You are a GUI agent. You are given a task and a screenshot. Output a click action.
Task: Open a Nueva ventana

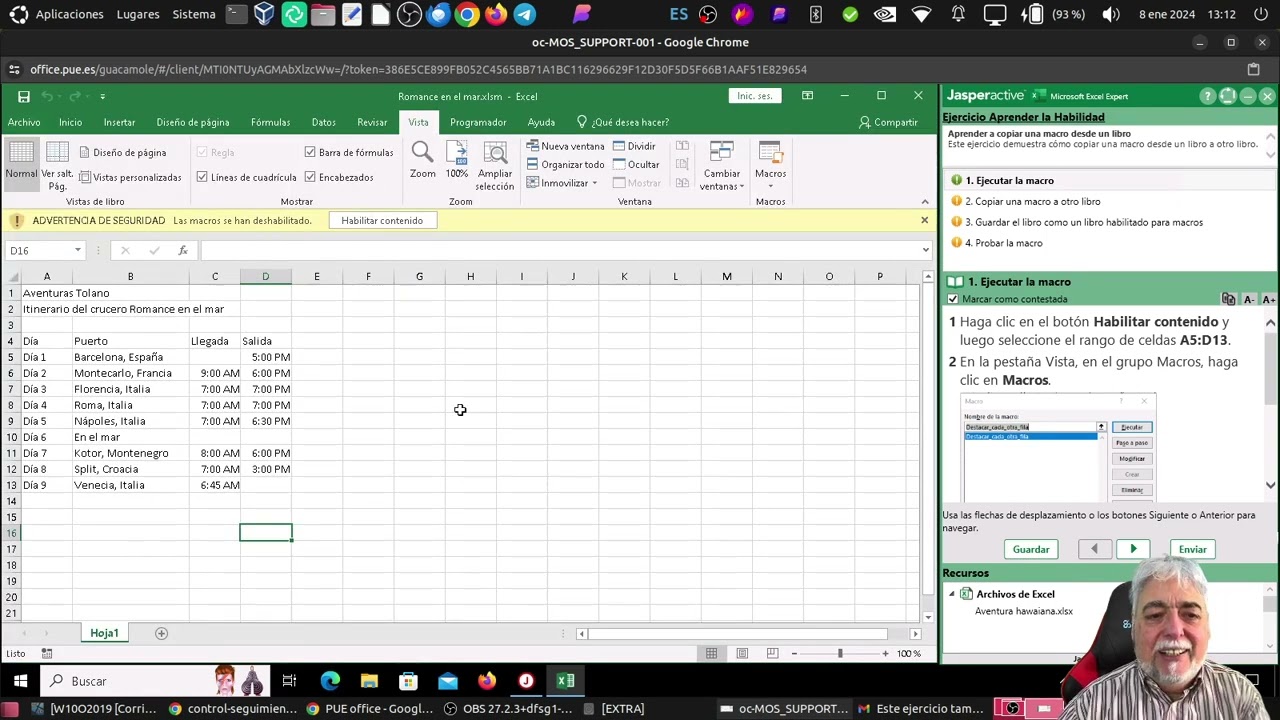click(565, 146)
